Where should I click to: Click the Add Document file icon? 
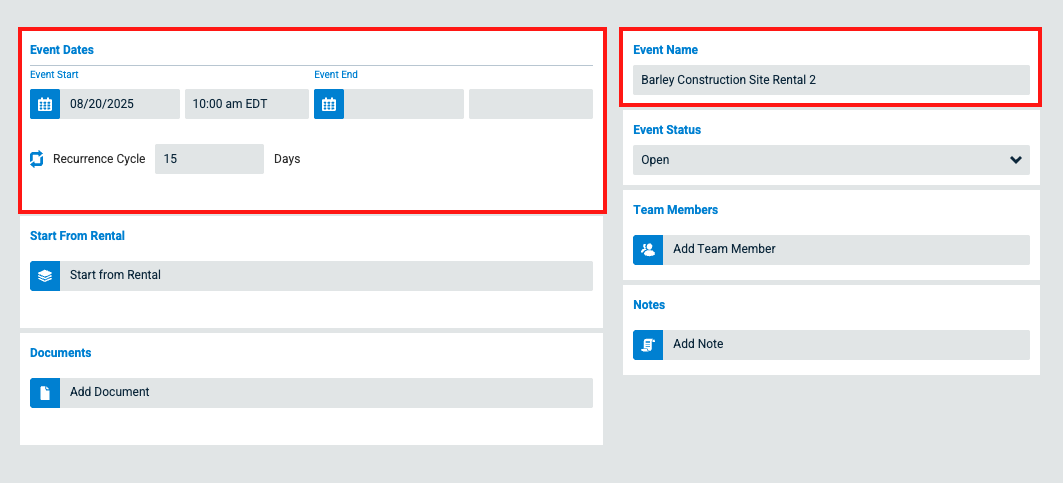click(x=45, y=393)
